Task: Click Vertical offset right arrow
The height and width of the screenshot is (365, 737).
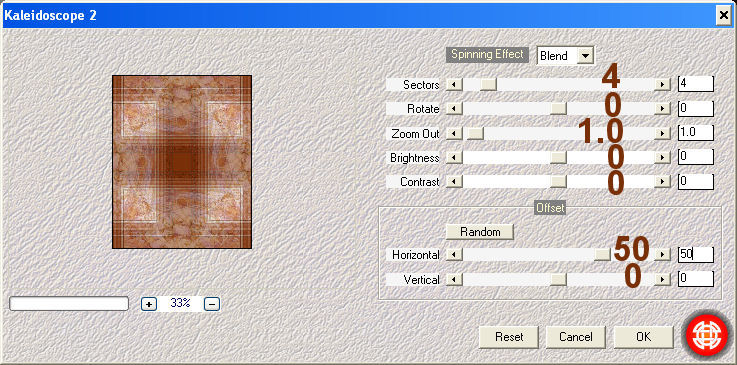Action: point(662,280)
